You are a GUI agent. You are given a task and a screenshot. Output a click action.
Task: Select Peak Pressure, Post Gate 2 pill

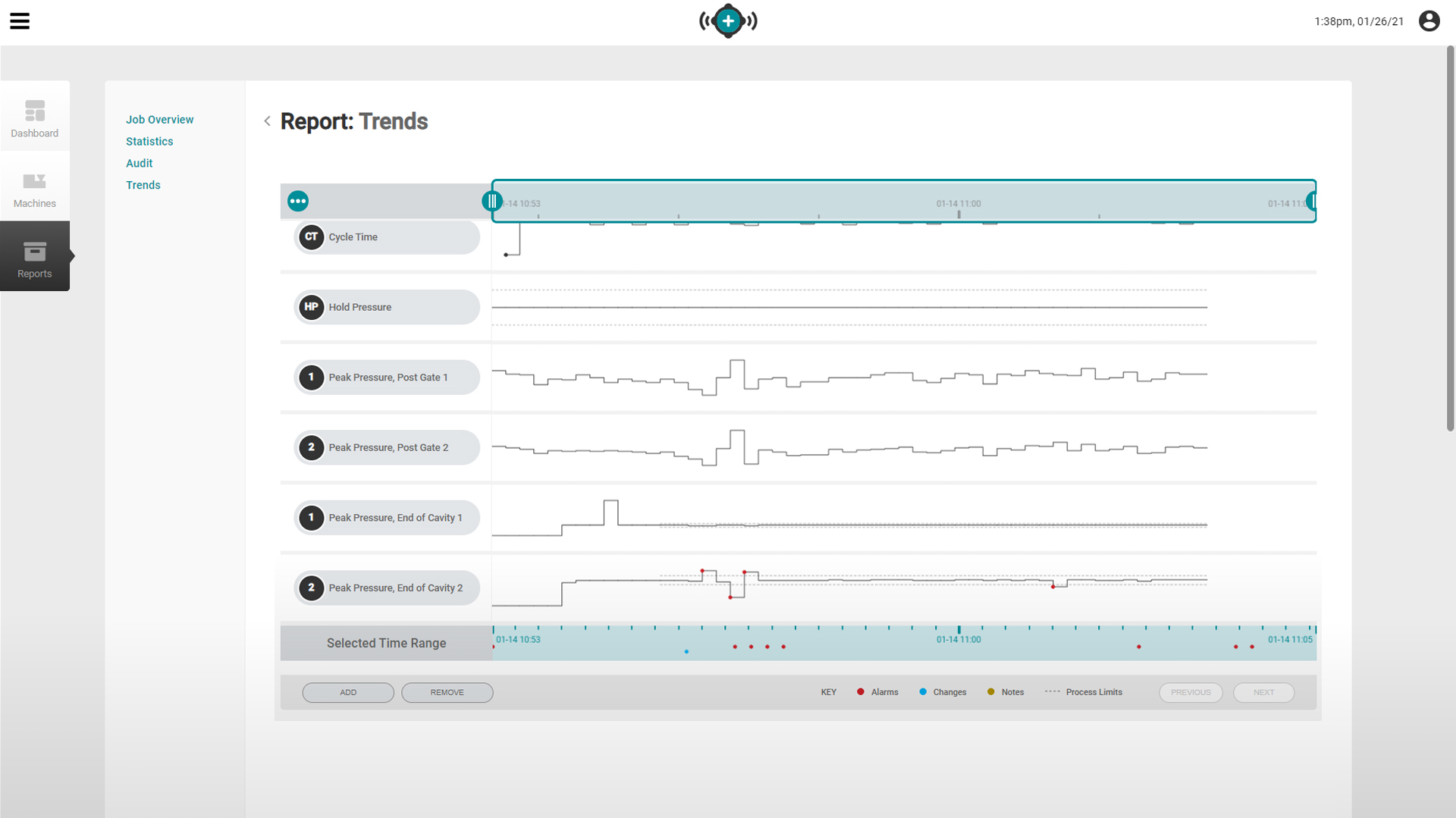387,447
